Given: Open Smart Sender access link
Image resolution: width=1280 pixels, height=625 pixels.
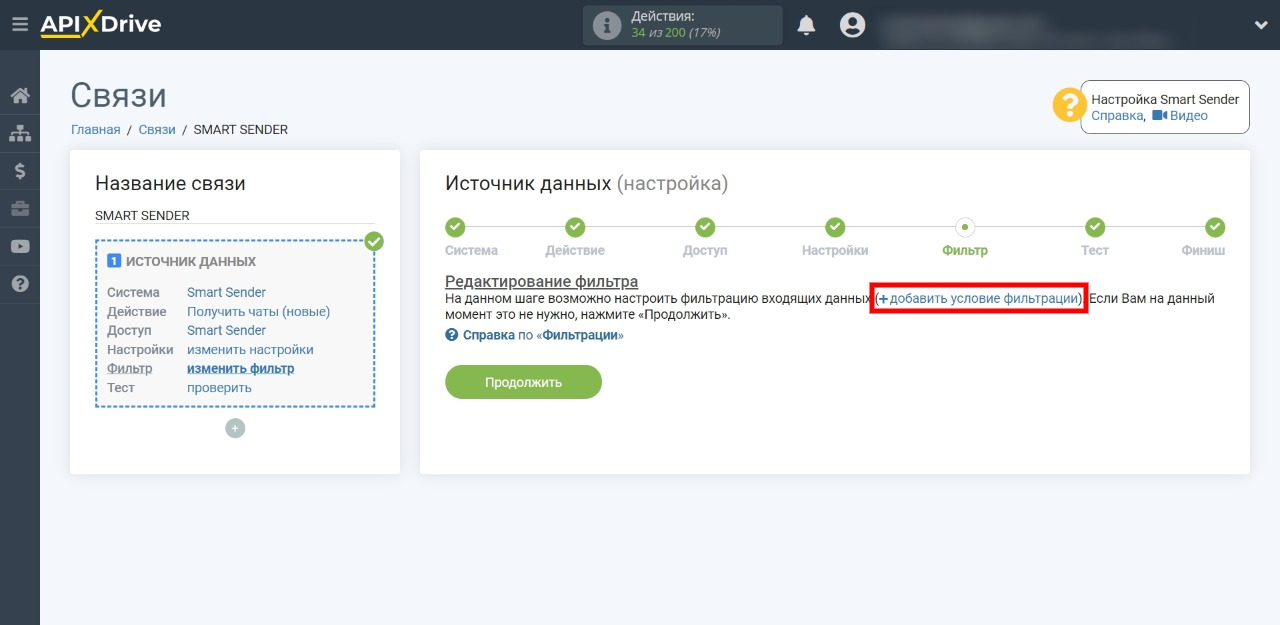Looking at the screenshot, I should [x=226, y=330].
